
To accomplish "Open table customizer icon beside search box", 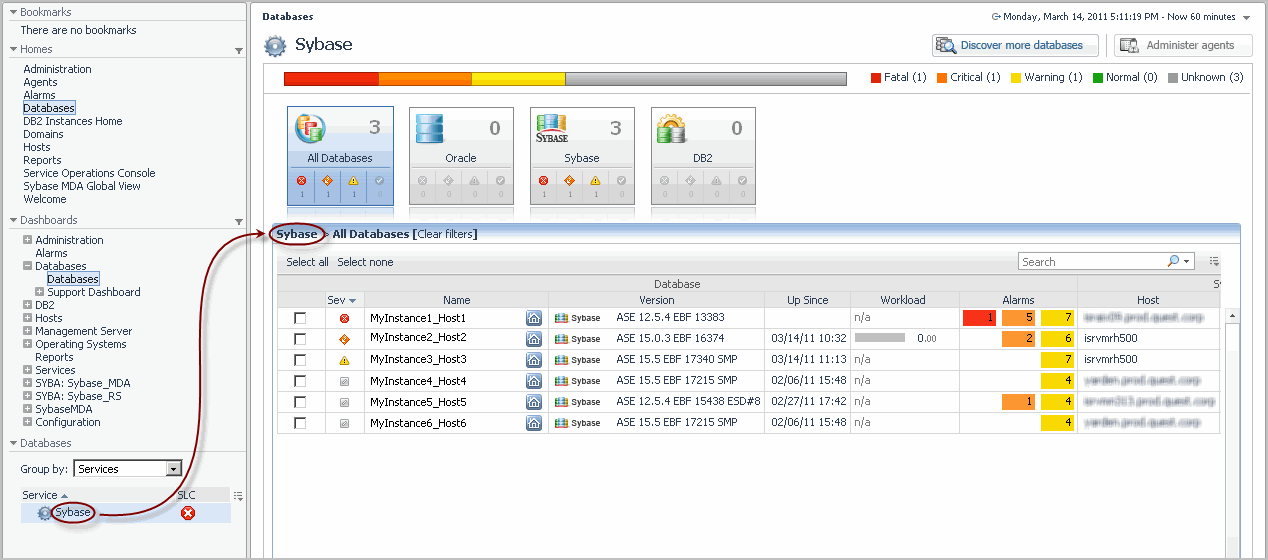I will 1214,262.
